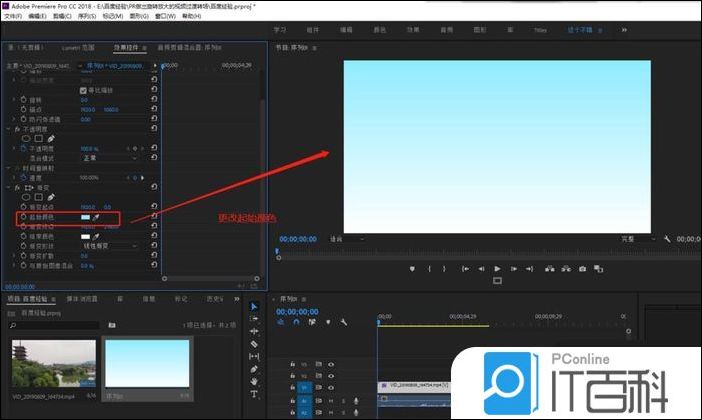Click Export Frame camera icon

583,269
